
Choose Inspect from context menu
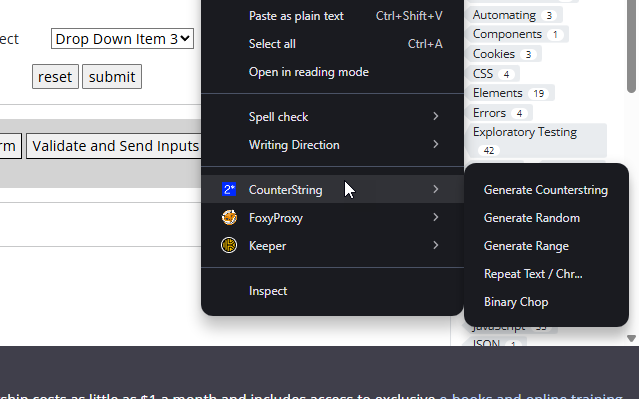[332, 291]
